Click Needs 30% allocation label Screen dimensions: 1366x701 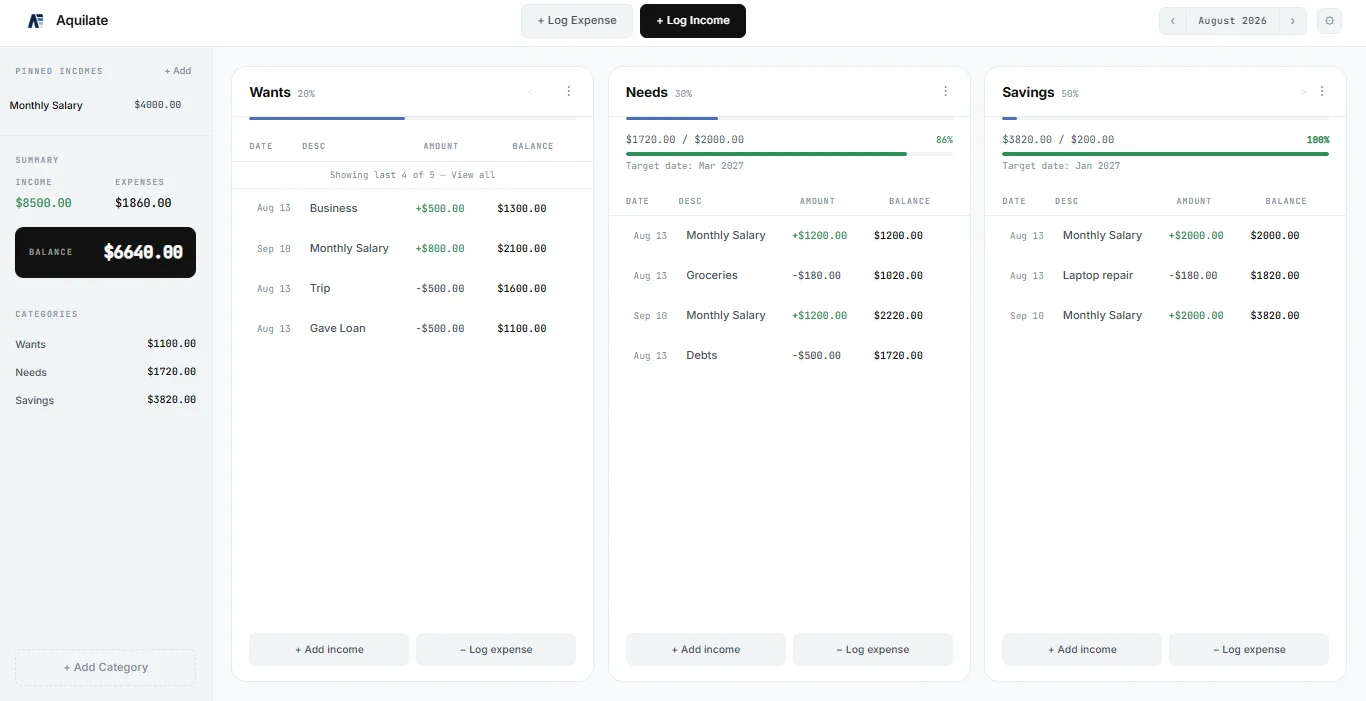[683, 94]
